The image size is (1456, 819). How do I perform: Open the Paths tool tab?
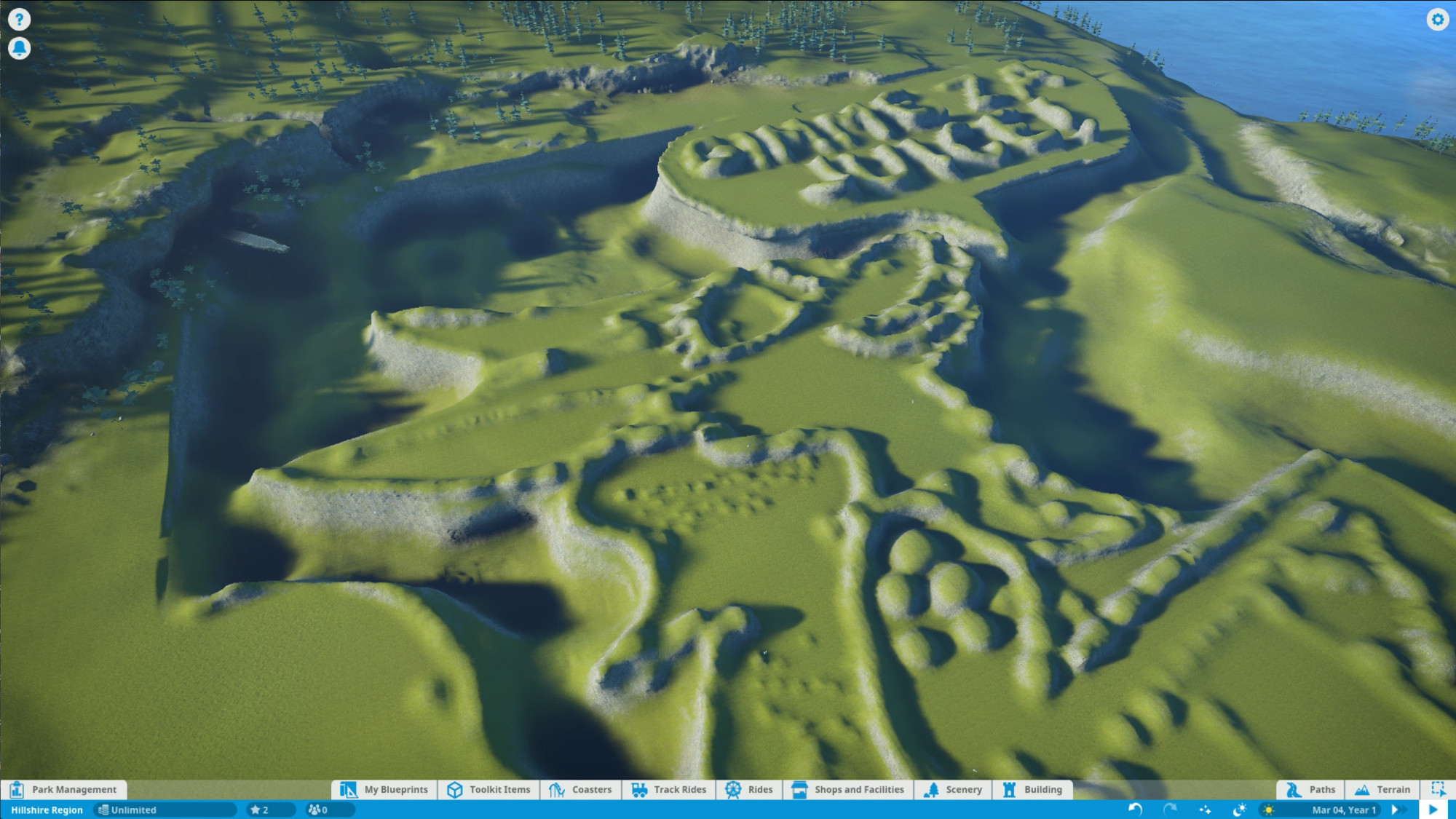pos(1310,790)
